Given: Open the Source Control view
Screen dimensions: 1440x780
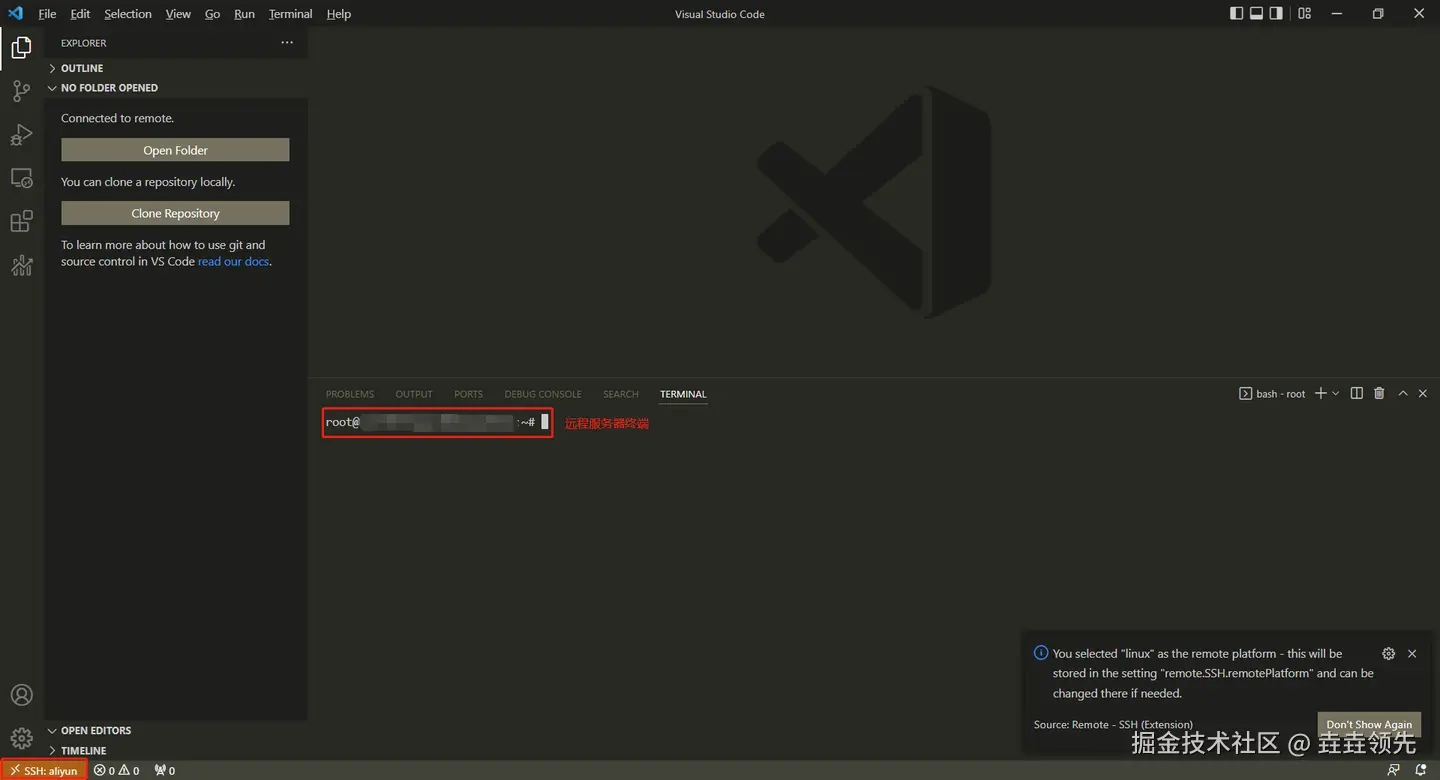Looking at the screenshot, I should (21, 91).
